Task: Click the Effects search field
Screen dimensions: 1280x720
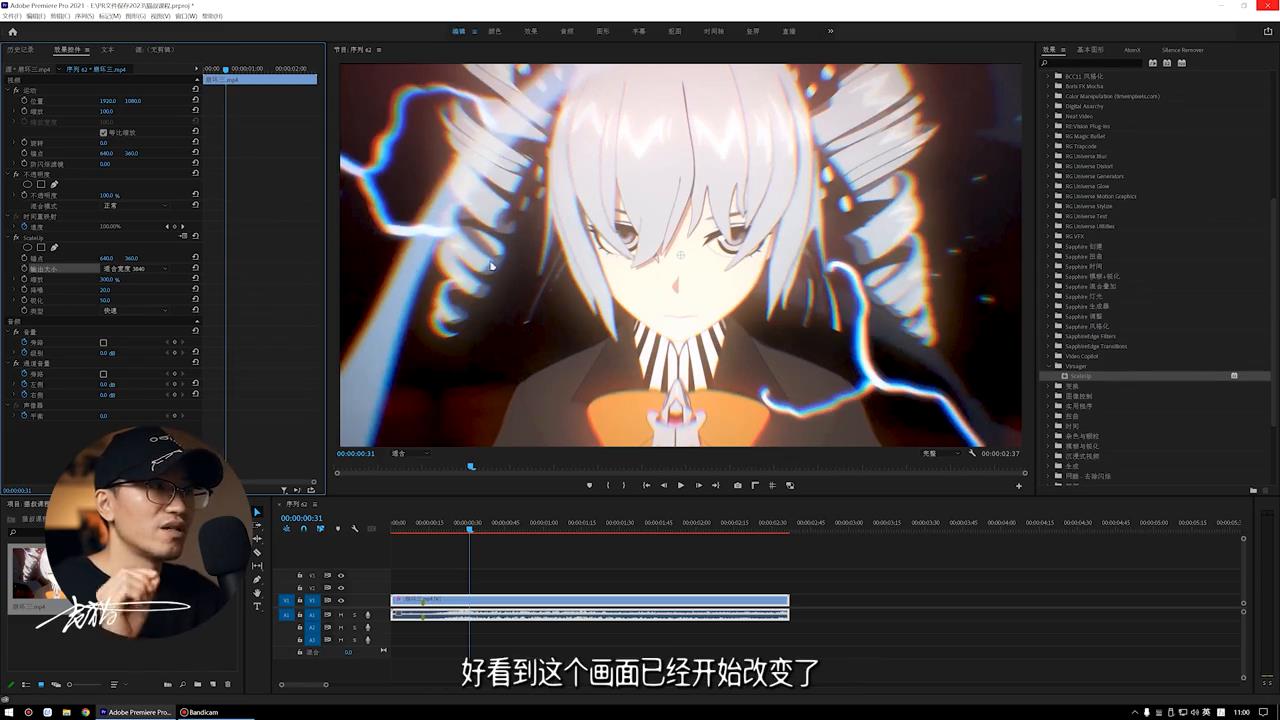Action: [x=1092, y=63]
